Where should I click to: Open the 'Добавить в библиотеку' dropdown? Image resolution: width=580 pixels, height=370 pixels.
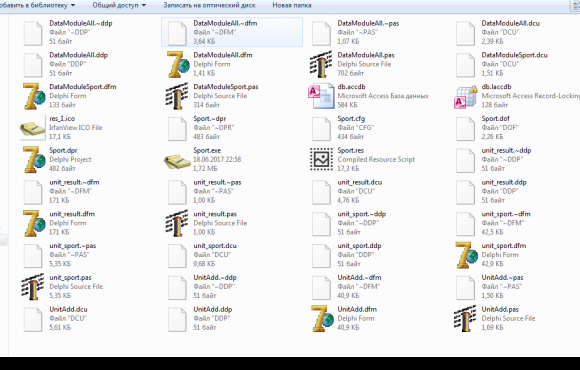tap(37, 5)
